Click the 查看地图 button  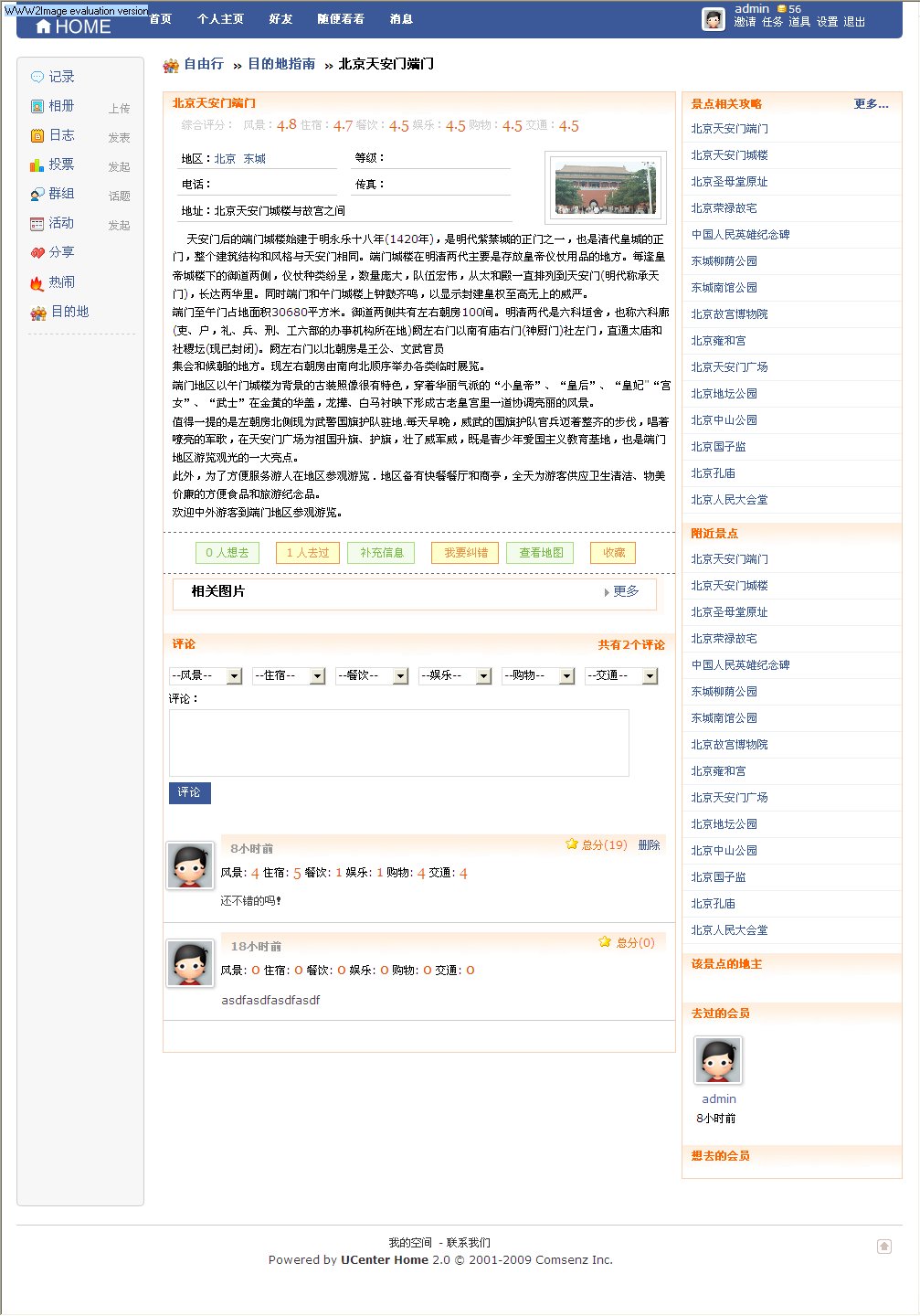click(x=541, y=553)
